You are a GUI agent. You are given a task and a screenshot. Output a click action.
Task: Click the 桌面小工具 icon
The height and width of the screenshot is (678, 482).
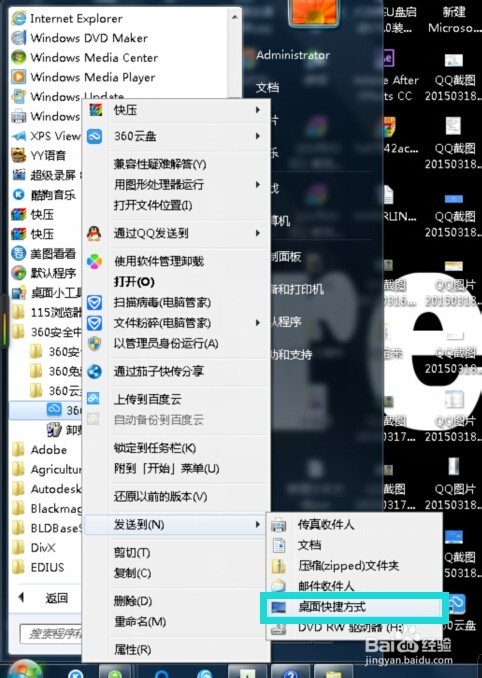[19, 293]
